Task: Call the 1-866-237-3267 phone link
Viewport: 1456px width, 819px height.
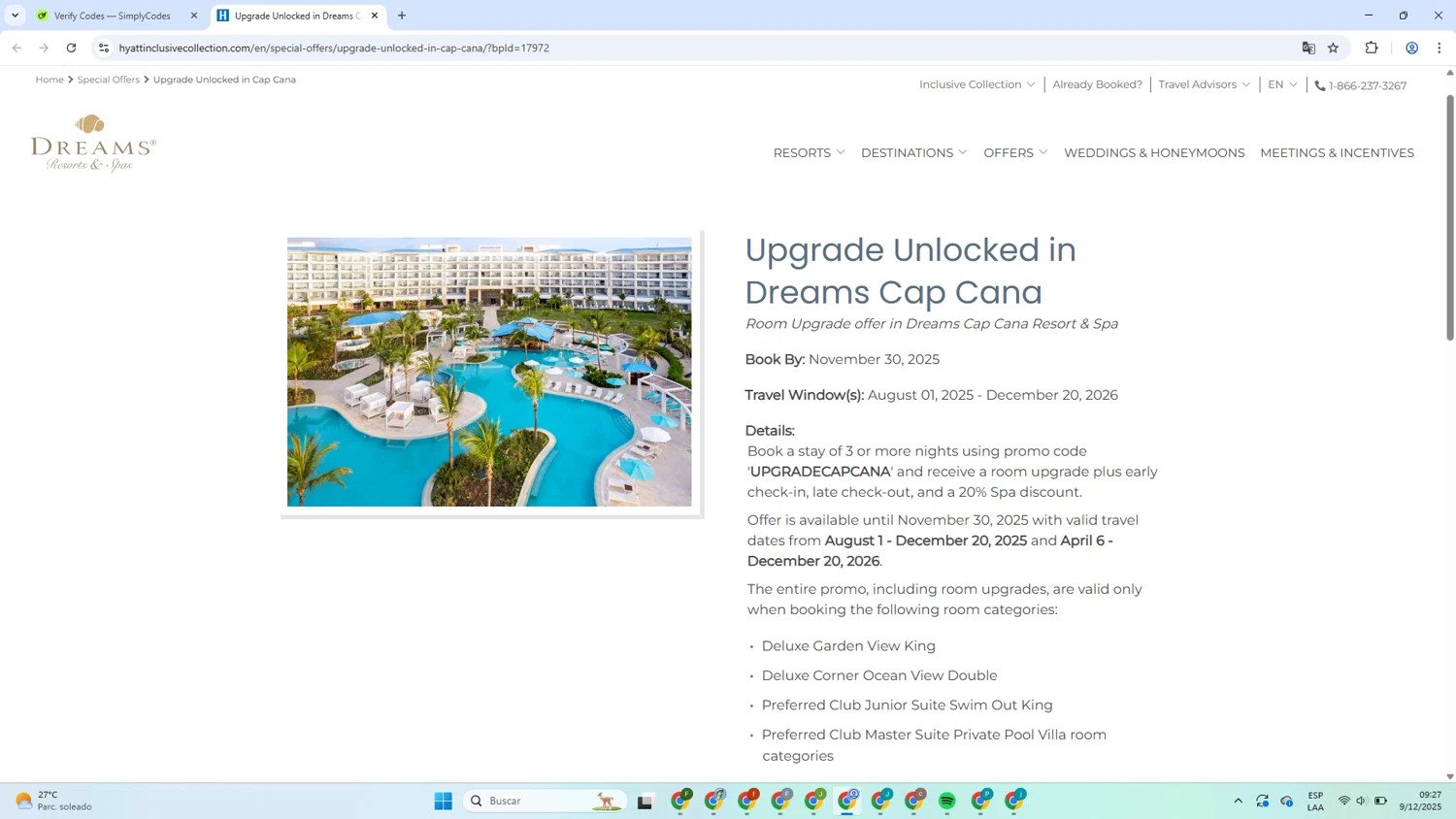Action: (1368, 85)
